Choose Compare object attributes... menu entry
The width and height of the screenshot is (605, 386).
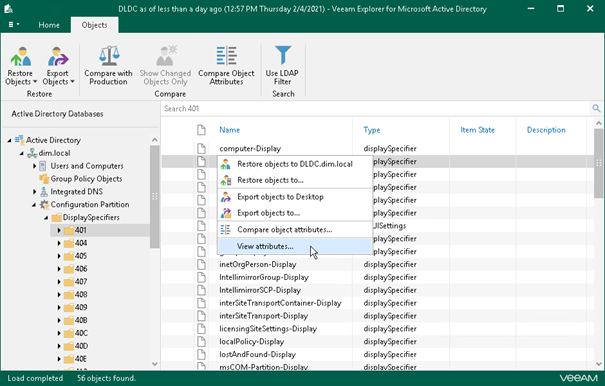(x=295, y=230)
